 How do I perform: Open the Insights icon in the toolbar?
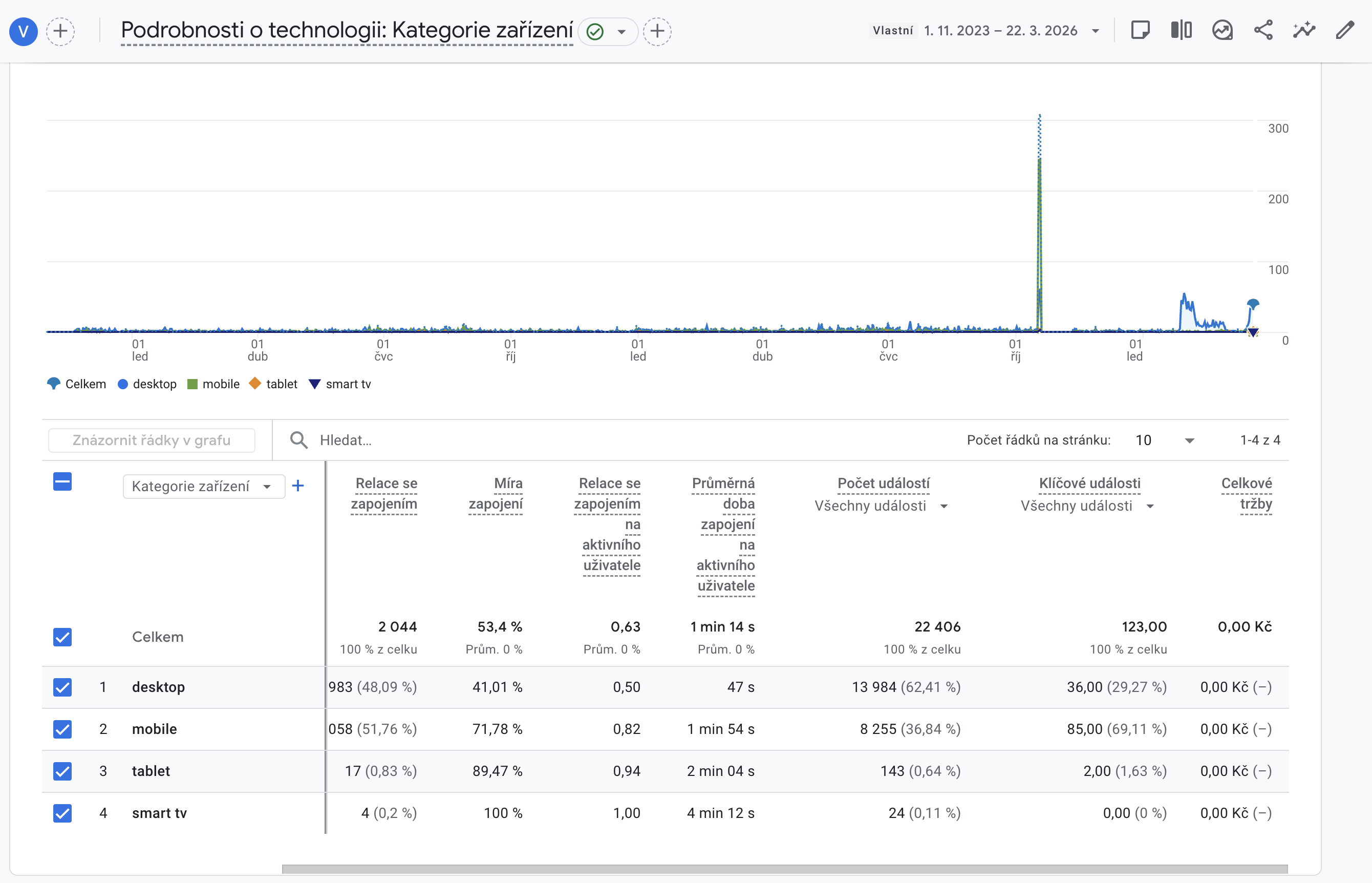1223,30
